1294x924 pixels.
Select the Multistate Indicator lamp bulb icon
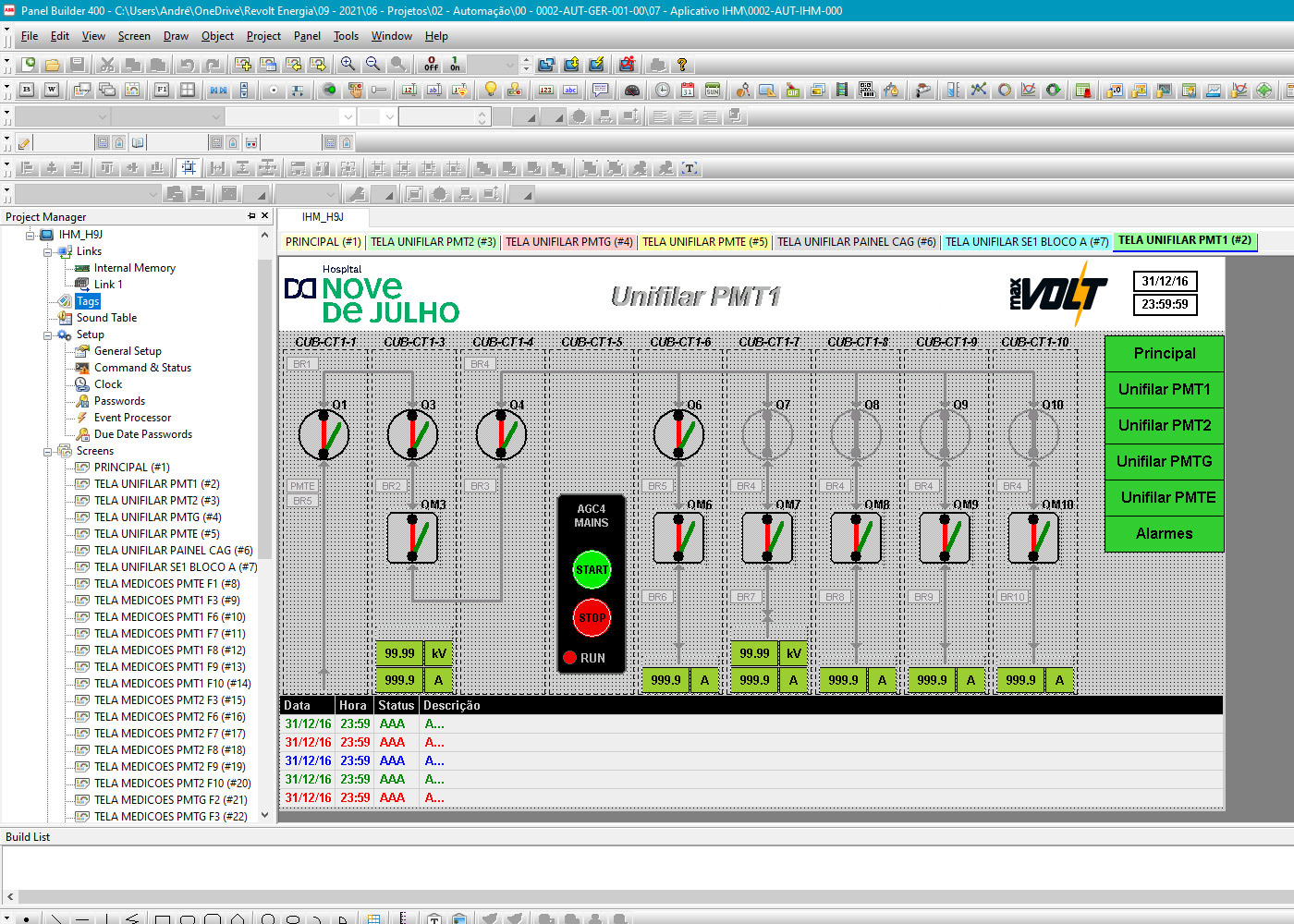tap(491, 91)
